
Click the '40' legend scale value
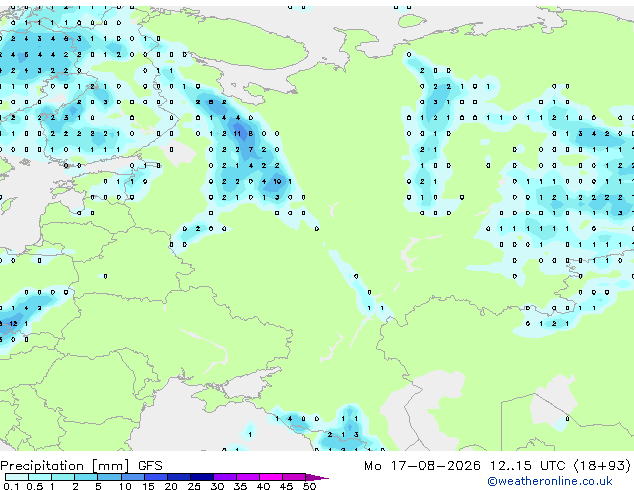click(263, 486)
